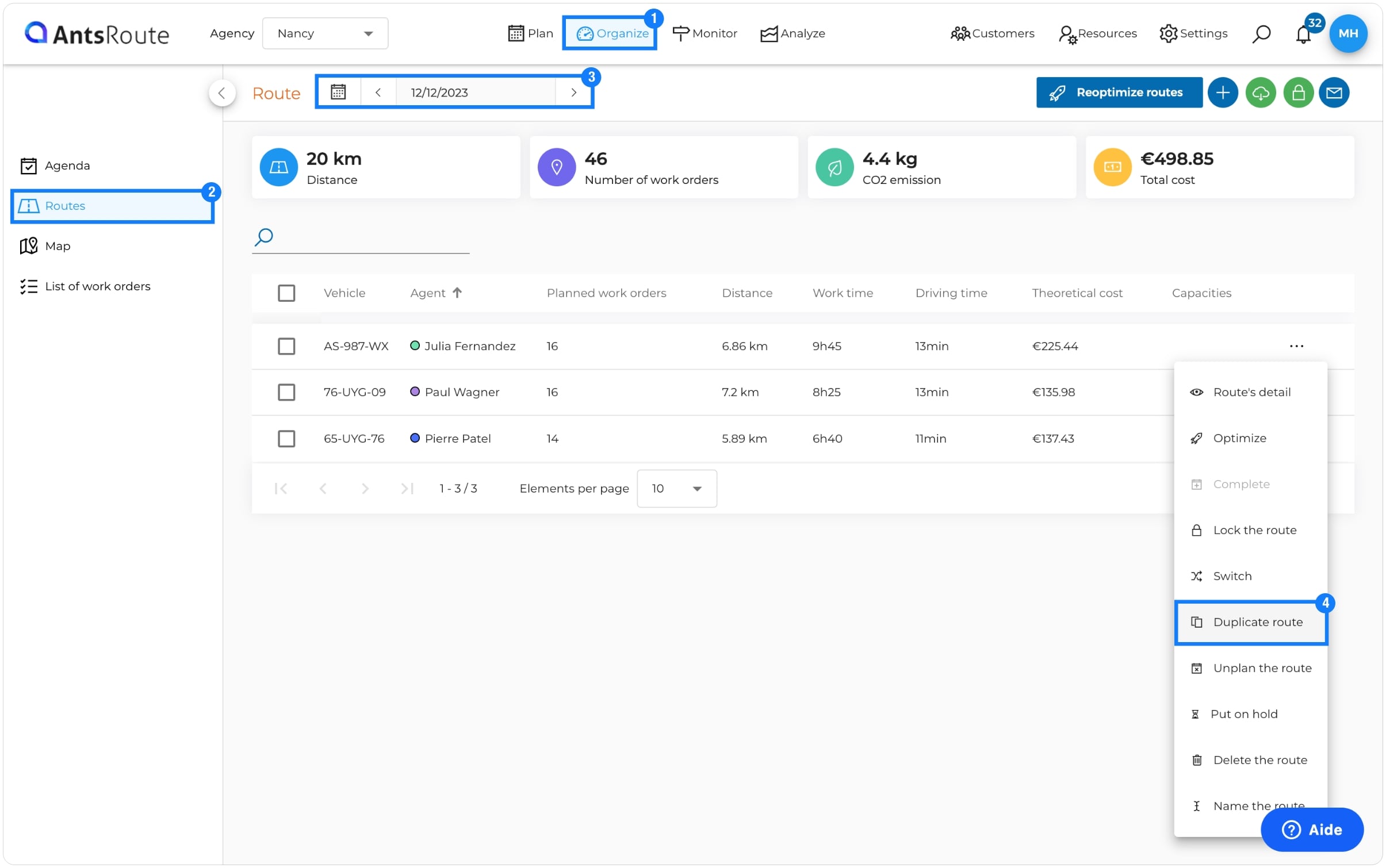
Task: Choose Route's detail from context menu
Action: pyautogui.click(x=1250, y=392)
